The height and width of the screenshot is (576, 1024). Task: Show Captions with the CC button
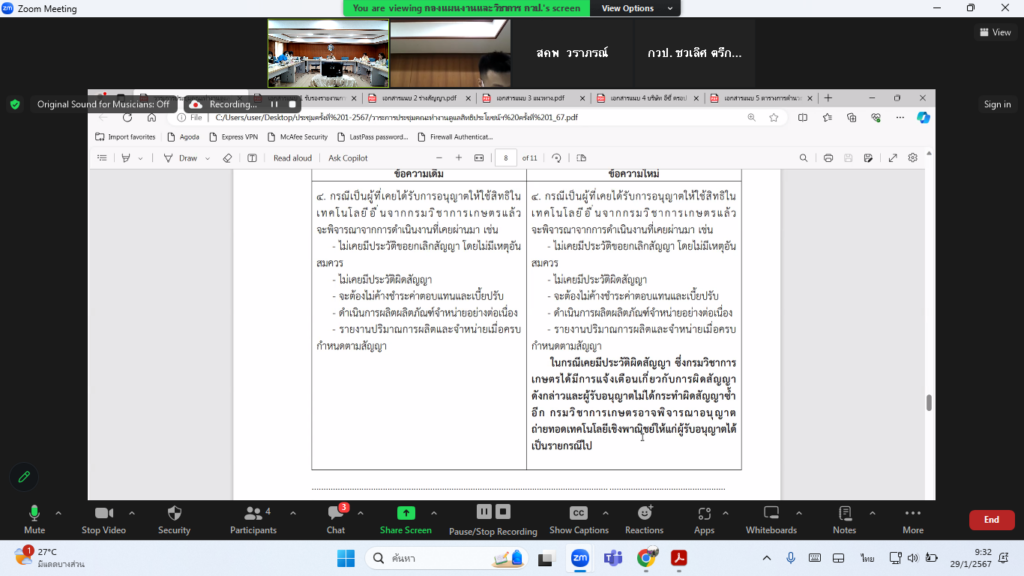click(579, 520)
